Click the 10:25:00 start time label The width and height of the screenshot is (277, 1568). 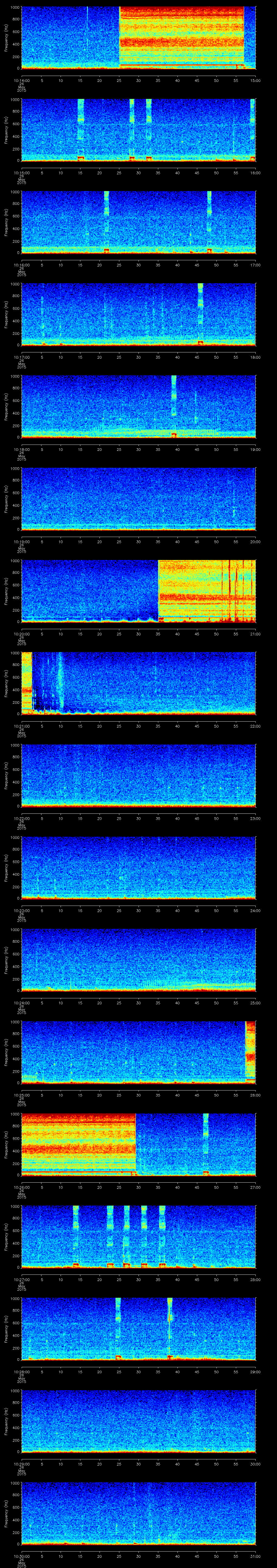21,1095
